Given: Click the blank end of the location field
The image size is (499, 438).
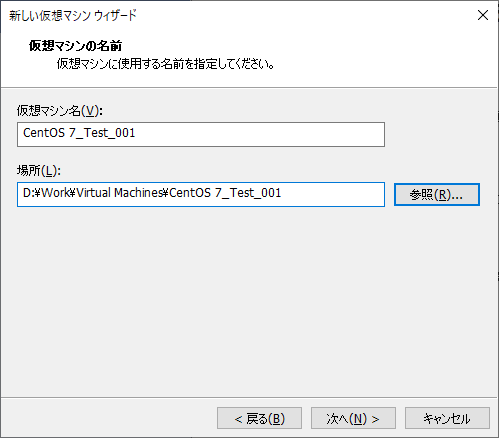Looking at the screenshot, I should pyautogui.click(x=333, y=194).
